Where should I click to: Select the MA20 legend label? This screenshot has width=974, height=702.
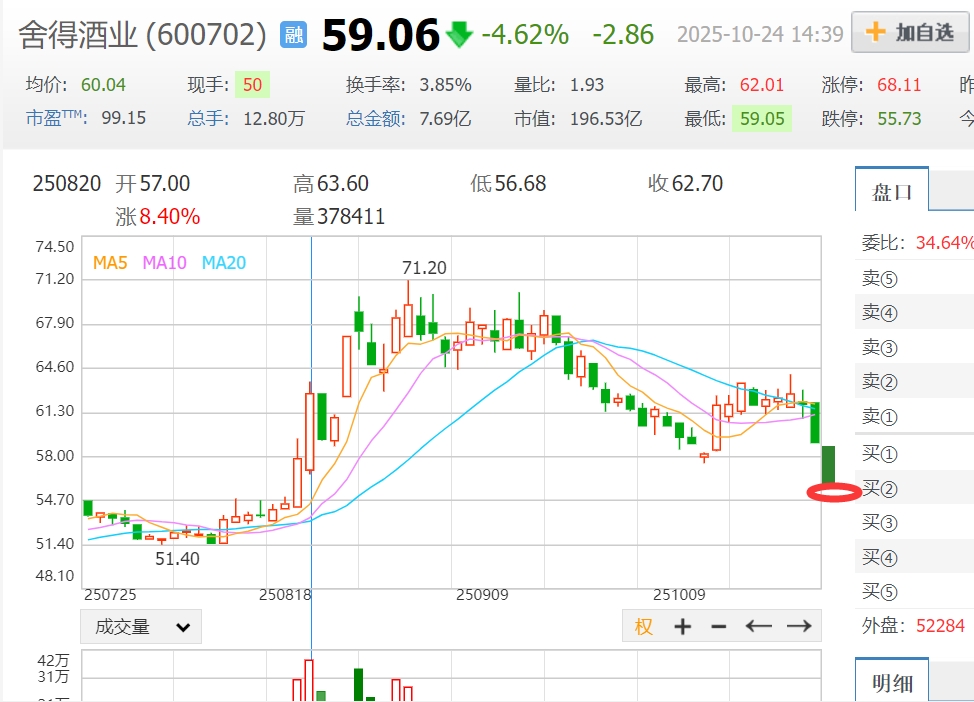(224, 263)
